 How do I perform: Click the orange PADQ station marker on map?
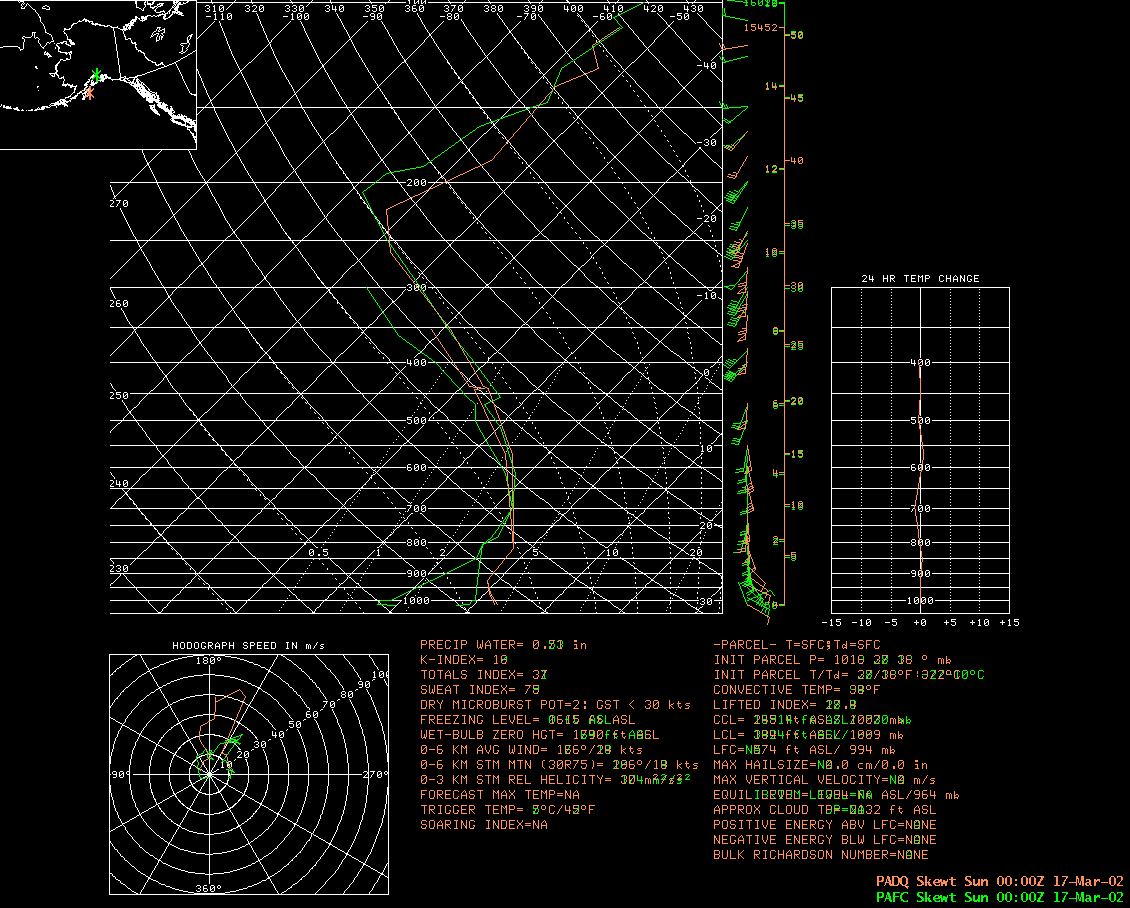click(89, 92)
